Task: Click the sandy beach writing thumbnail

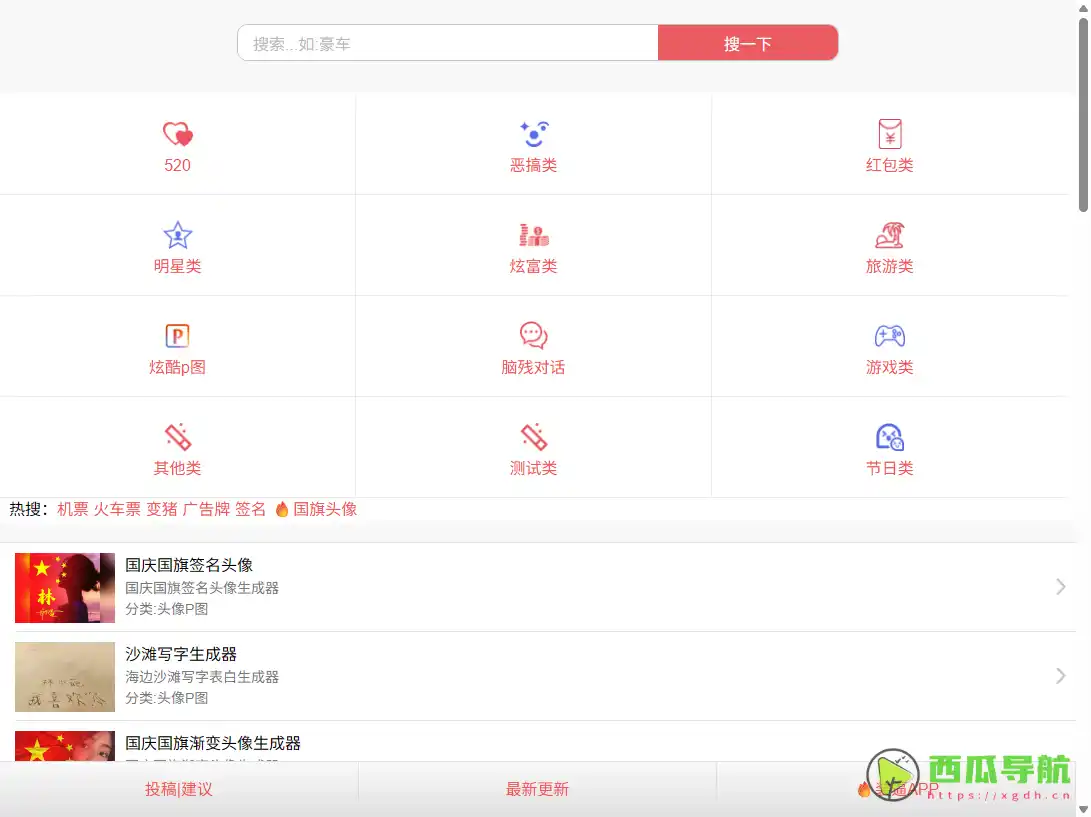Action: click(64, 676)
